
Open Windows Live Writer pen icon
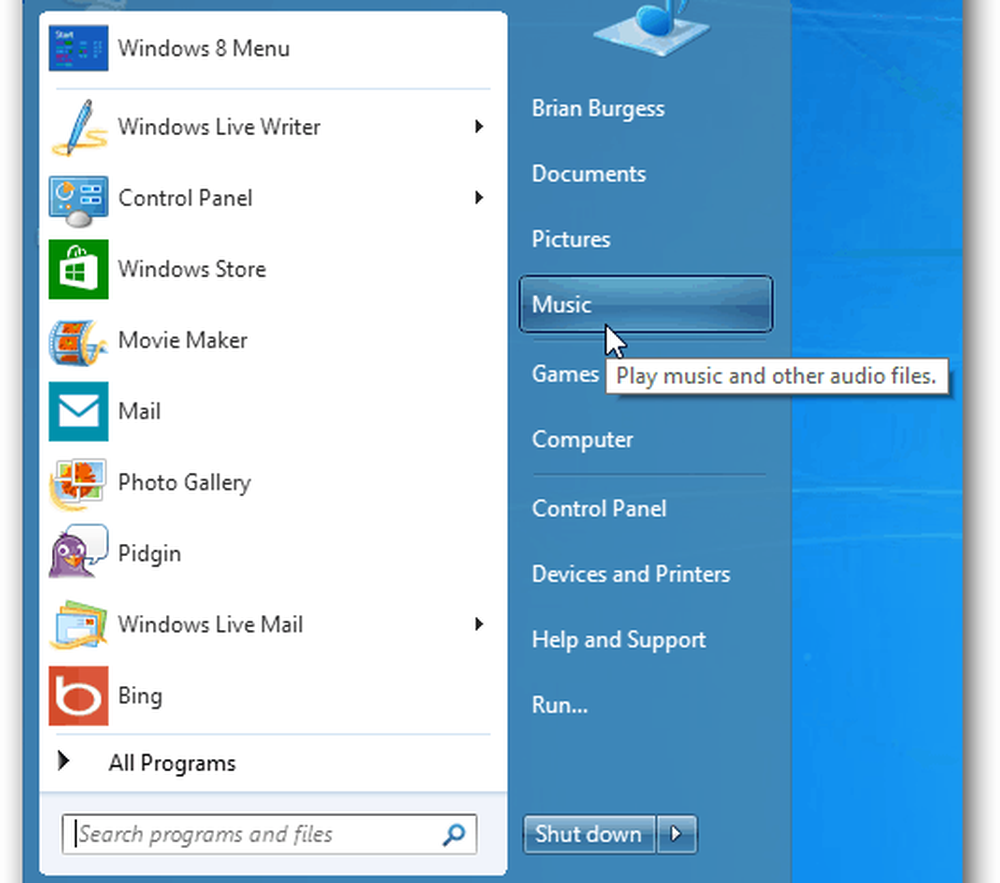pyautogui.click(x=78, y=127)
